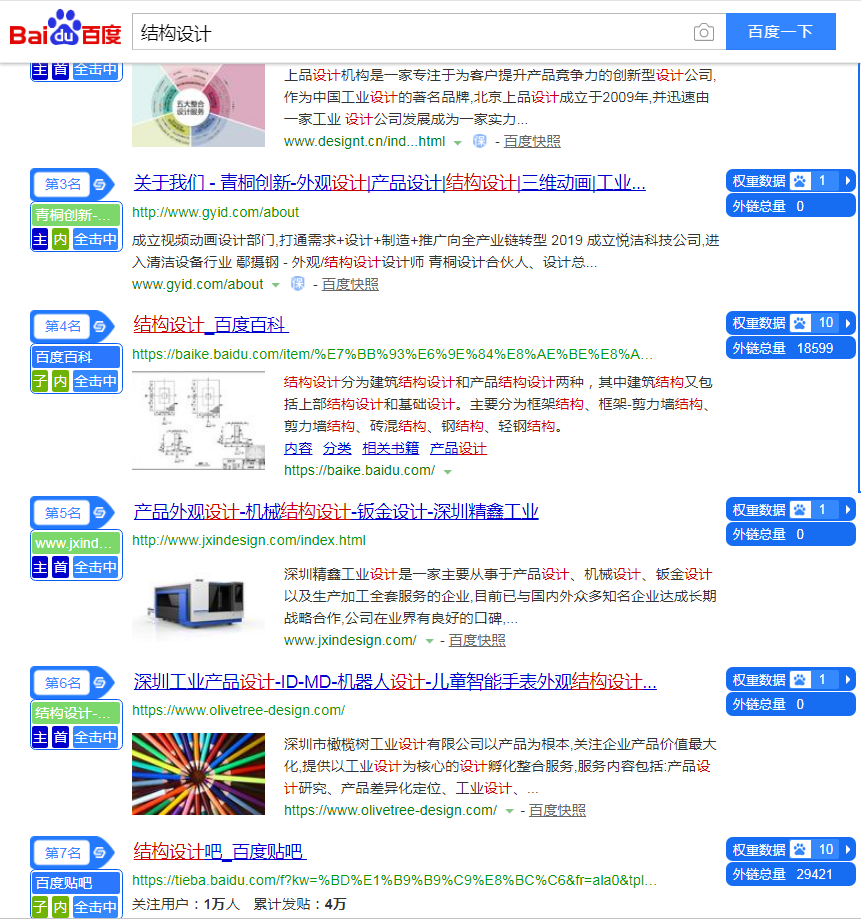
Task: Click the 主 badge under www.jxind label
Action: pyautogui.click(x=40, y=567)
